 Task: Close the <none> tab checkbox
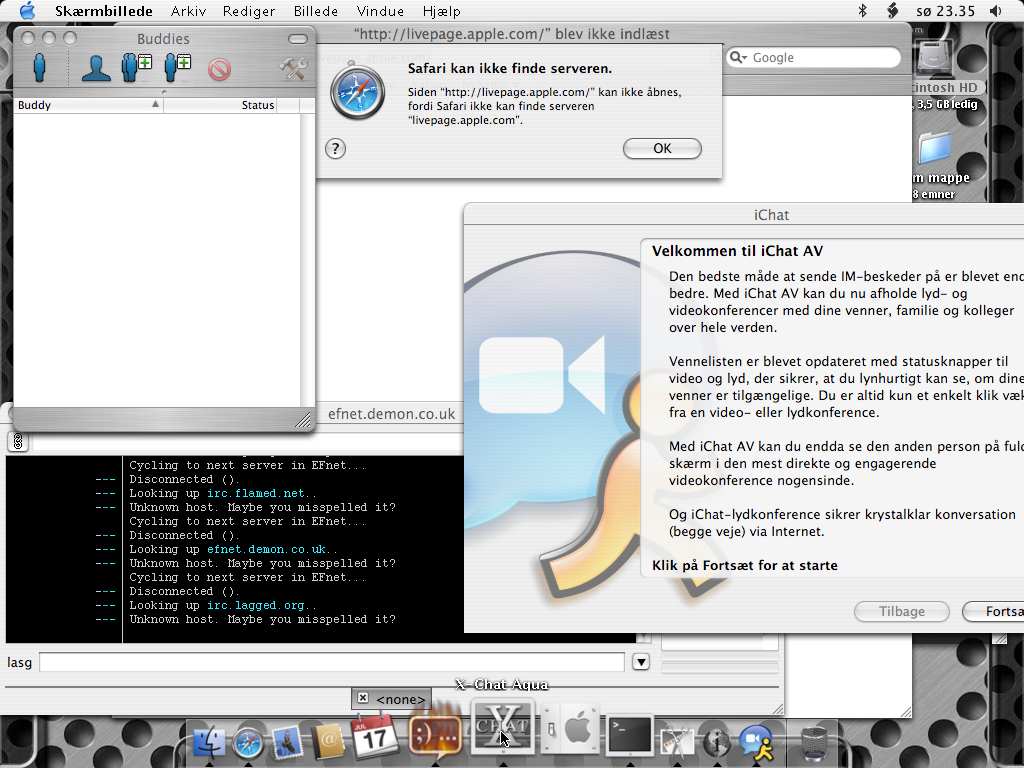[x=363, y=698]
